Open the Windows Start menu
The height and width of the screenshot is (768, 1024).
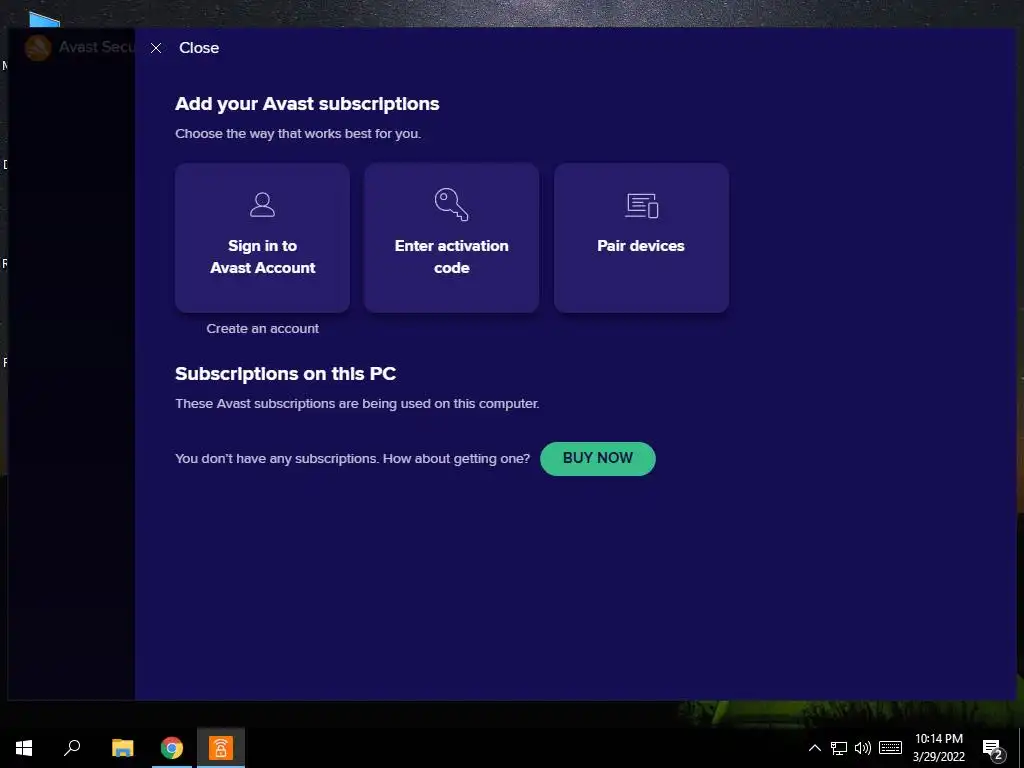click(x=24, y=748)
